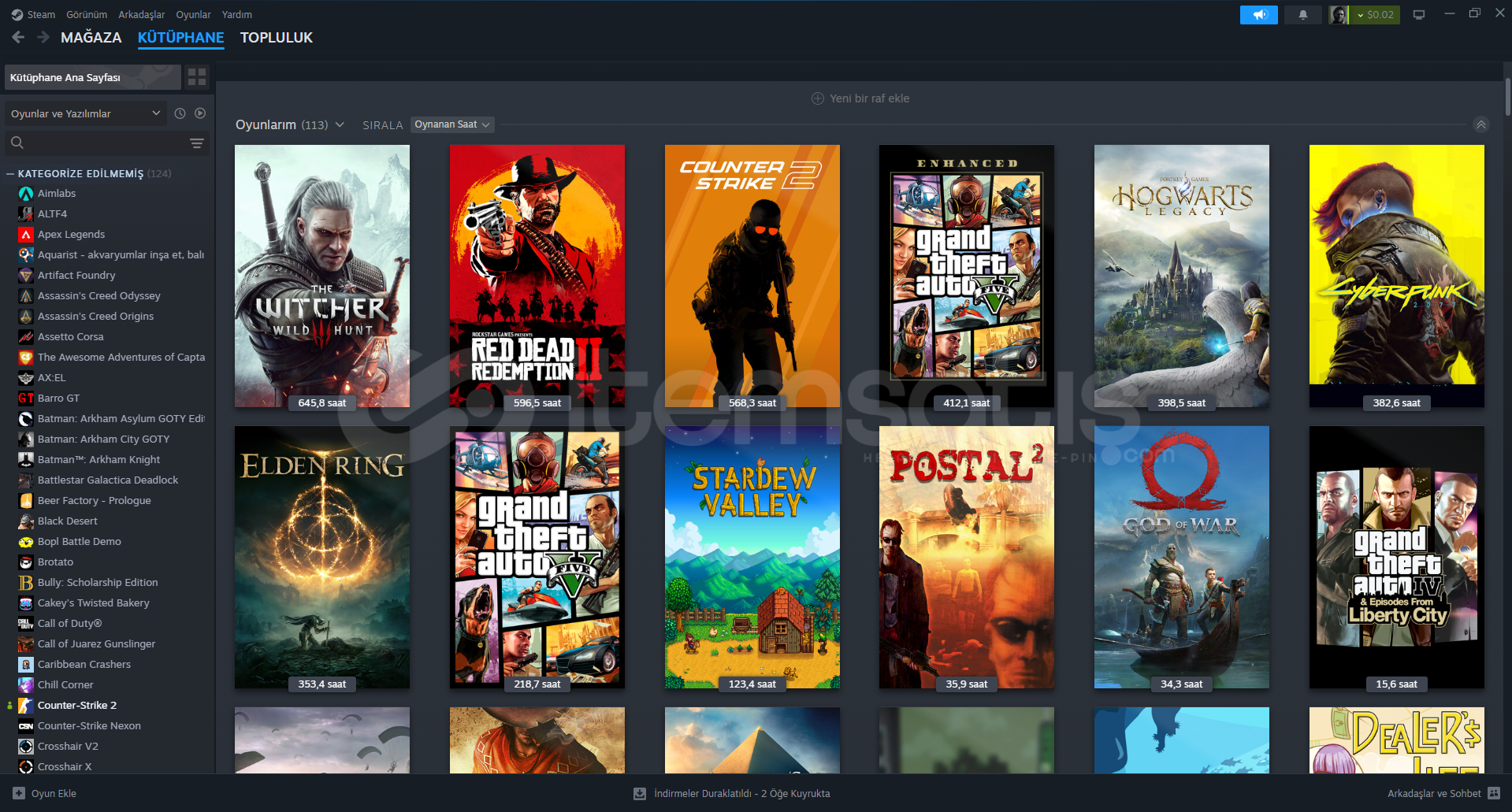Click the back navigation arrow

[x=19, y=37]
